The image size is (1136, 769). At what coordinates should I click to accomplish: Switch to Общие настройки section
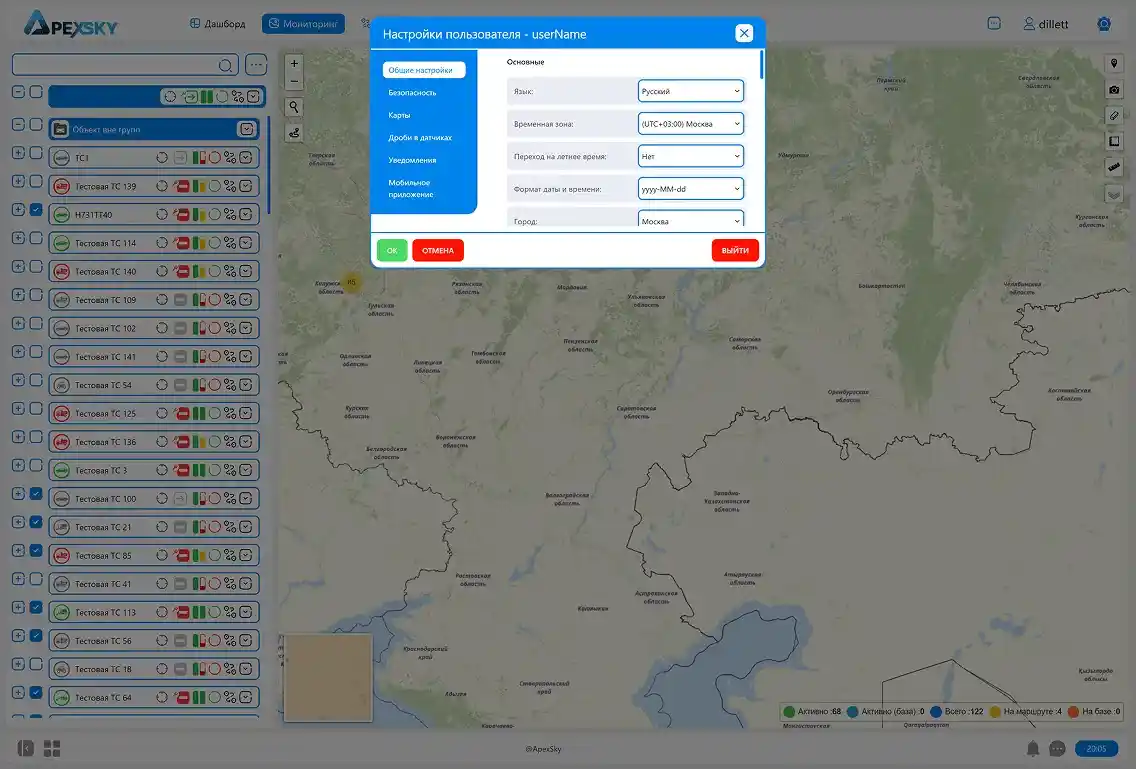[x=424, y=70]
